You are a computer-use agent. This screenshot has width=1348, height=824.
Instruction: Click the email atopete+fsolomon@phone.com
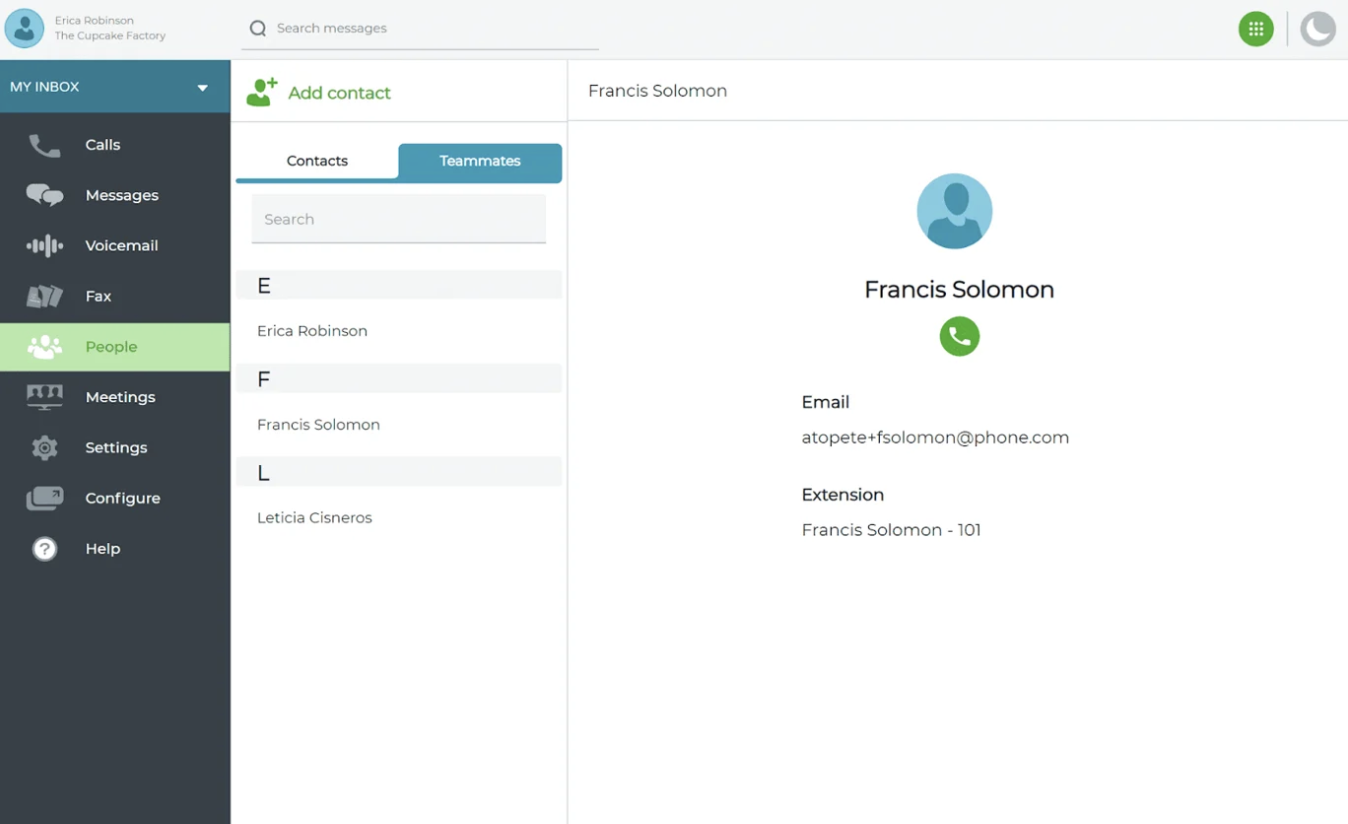point(935,437)
